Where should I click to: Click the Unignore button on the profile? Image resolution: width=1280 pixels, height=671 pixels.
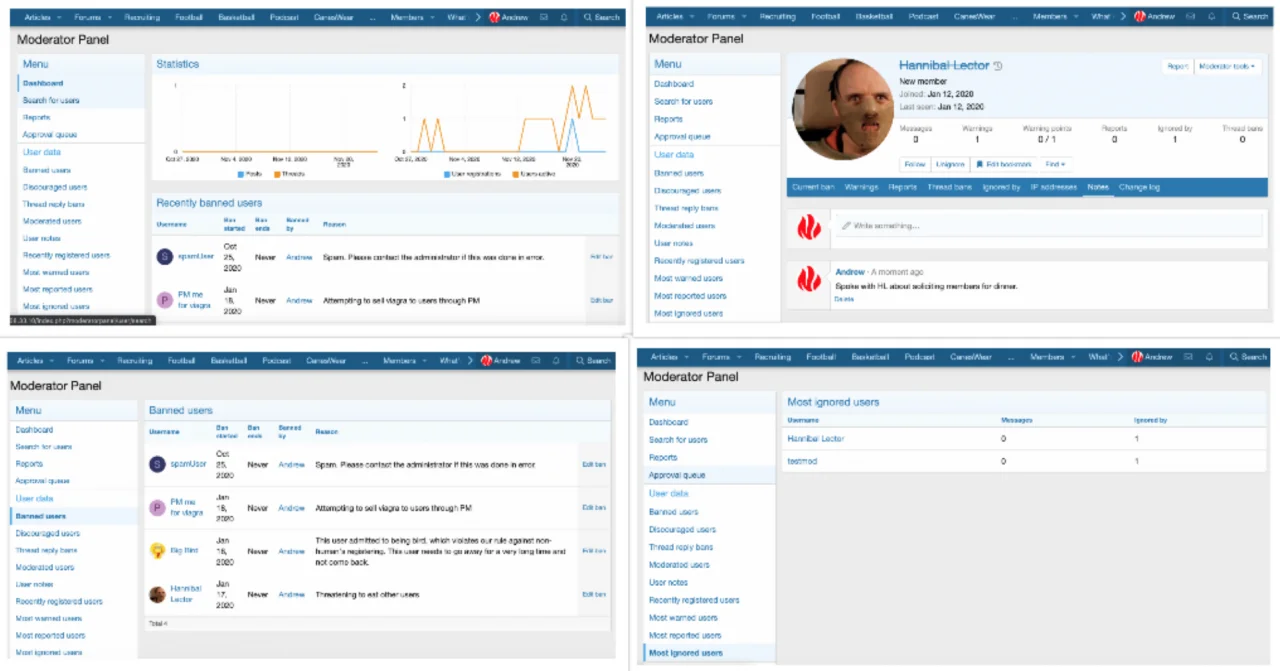coord(950,164)
